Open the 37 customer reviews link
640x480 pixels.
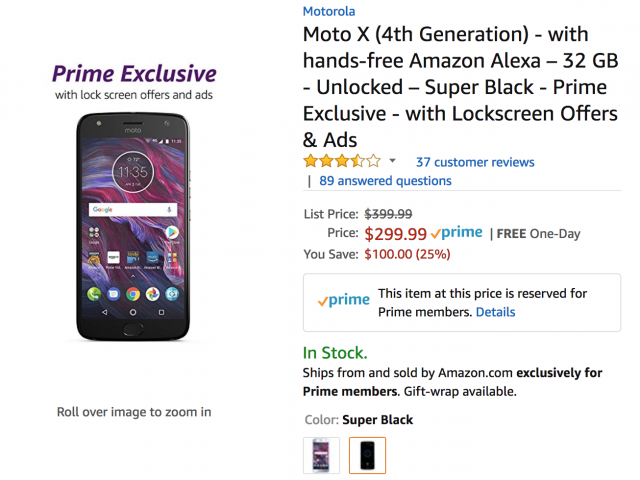point(475,162)
